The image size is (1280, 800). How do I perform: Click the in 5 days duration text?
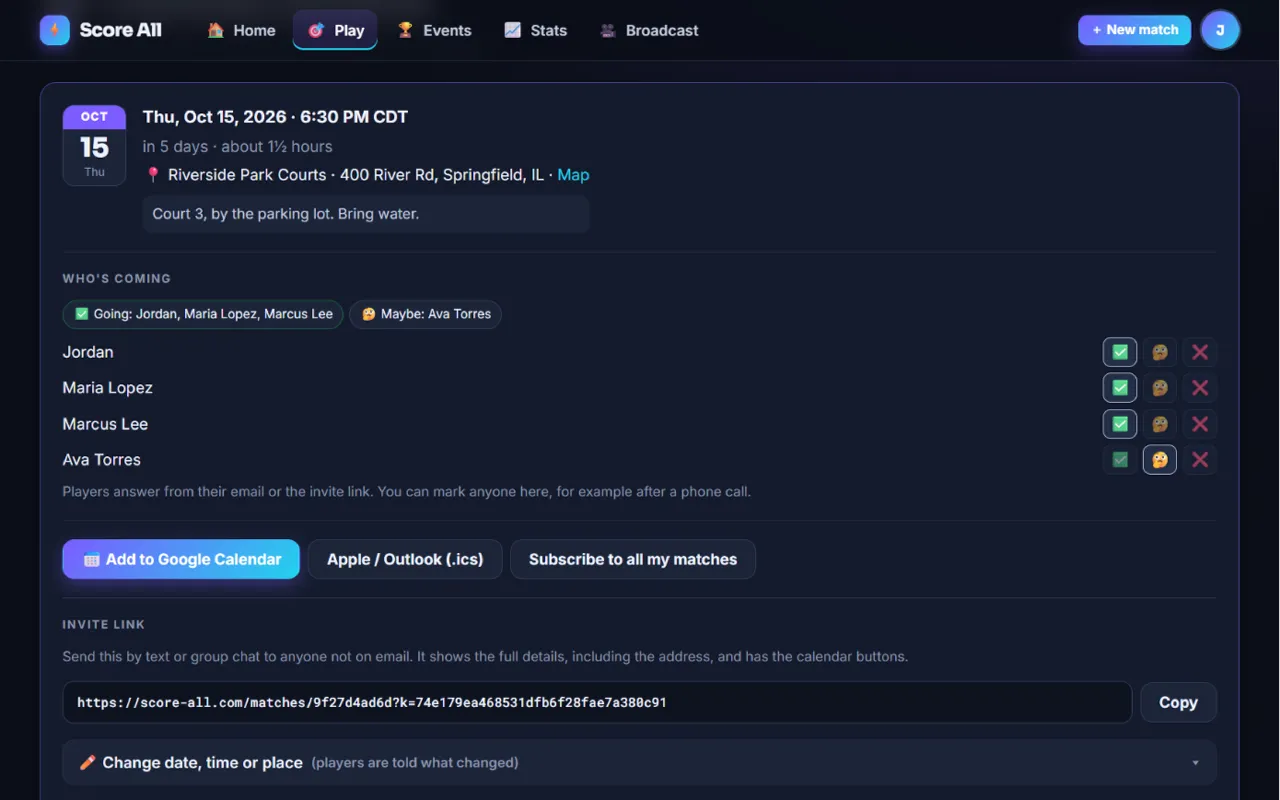pyautogui.click(x=238, y=146)
